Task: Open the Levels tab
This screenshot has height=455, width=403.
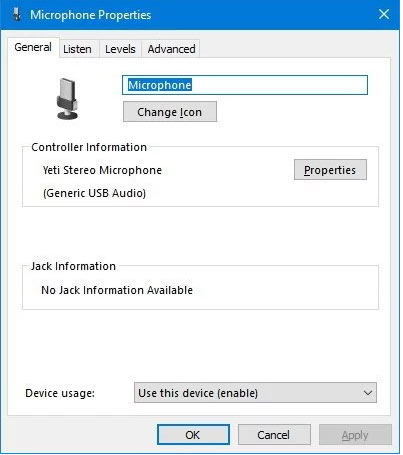Action: tap(120, 49)
